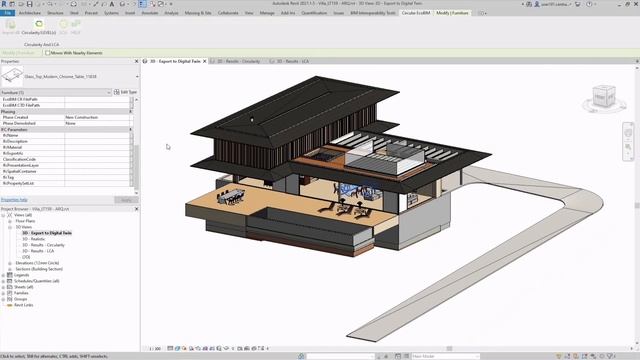Expand the Legends tree node

3,275
